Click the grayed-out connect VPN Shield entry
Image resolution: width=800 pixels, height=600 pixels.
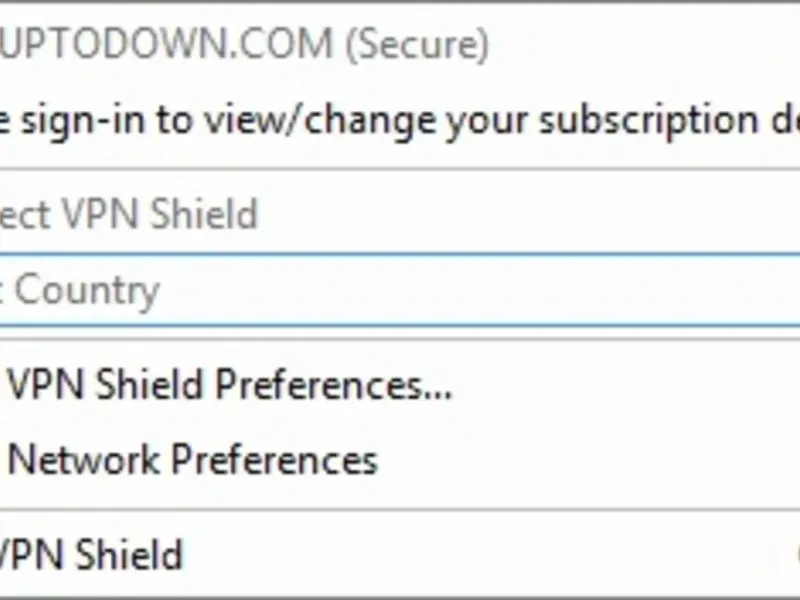128,215
